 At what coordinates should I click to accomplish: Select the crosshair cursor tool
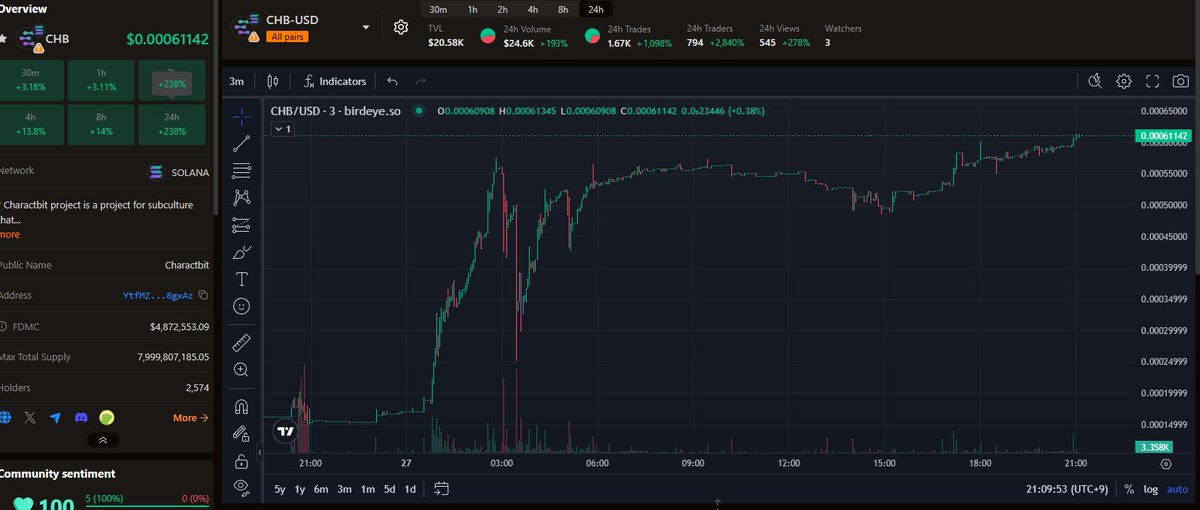coord(241,117)
